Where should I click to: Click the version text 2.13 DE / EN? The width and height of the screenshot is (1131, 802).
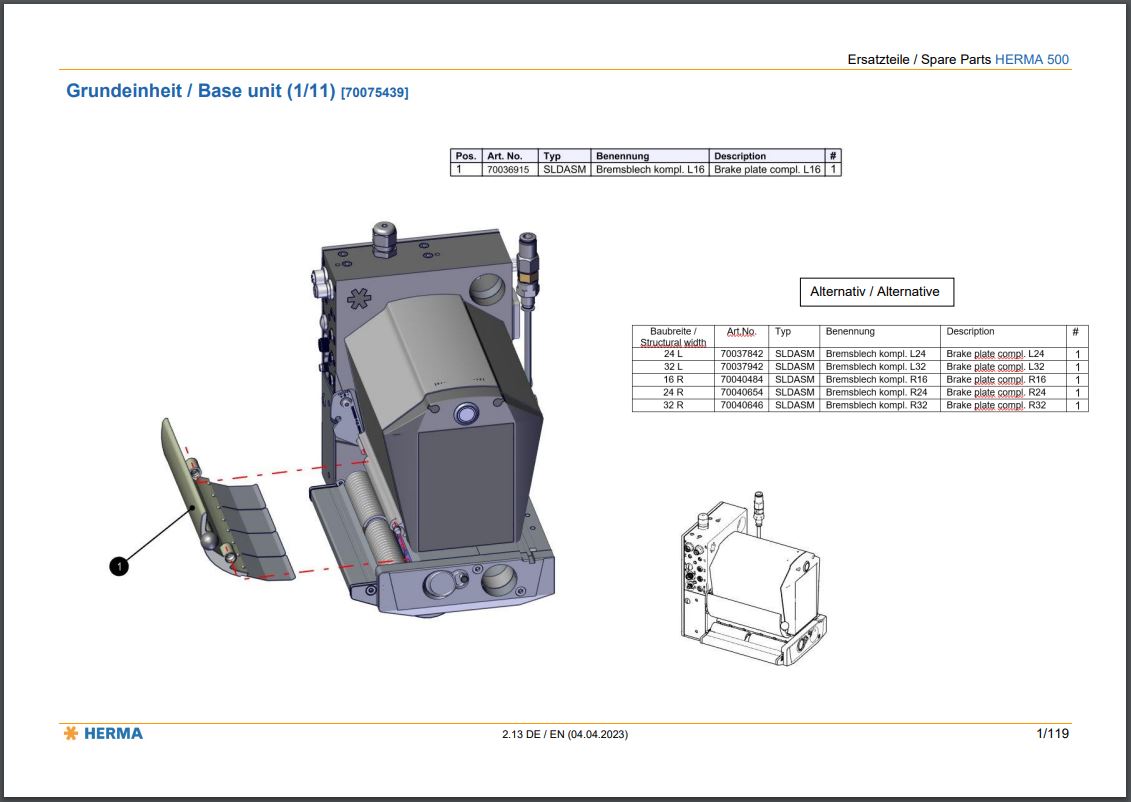[565, 734]
